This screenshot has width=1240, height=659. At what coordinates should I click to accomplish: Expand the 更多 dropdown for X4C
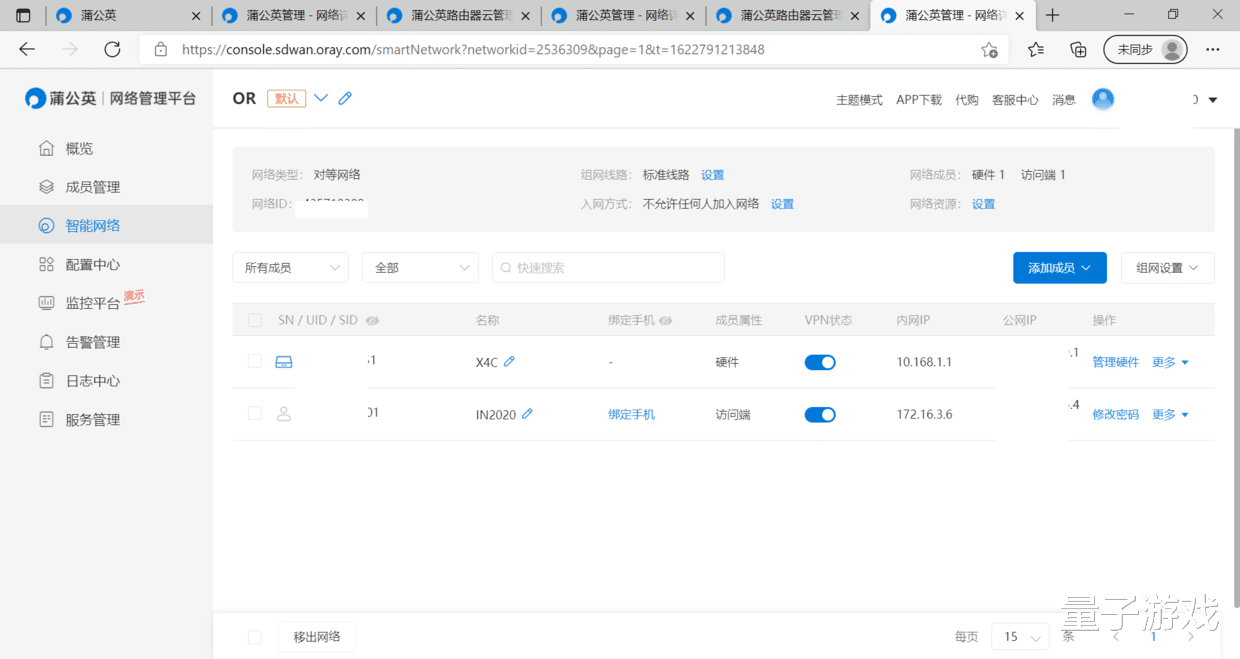pyautogui.click(x=1170, y=362)
